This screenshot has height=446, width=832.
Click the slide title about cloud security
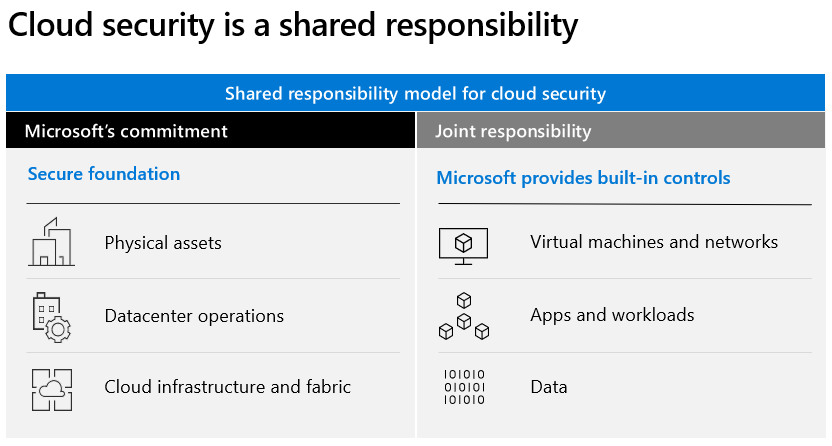(x=293, y=27)
